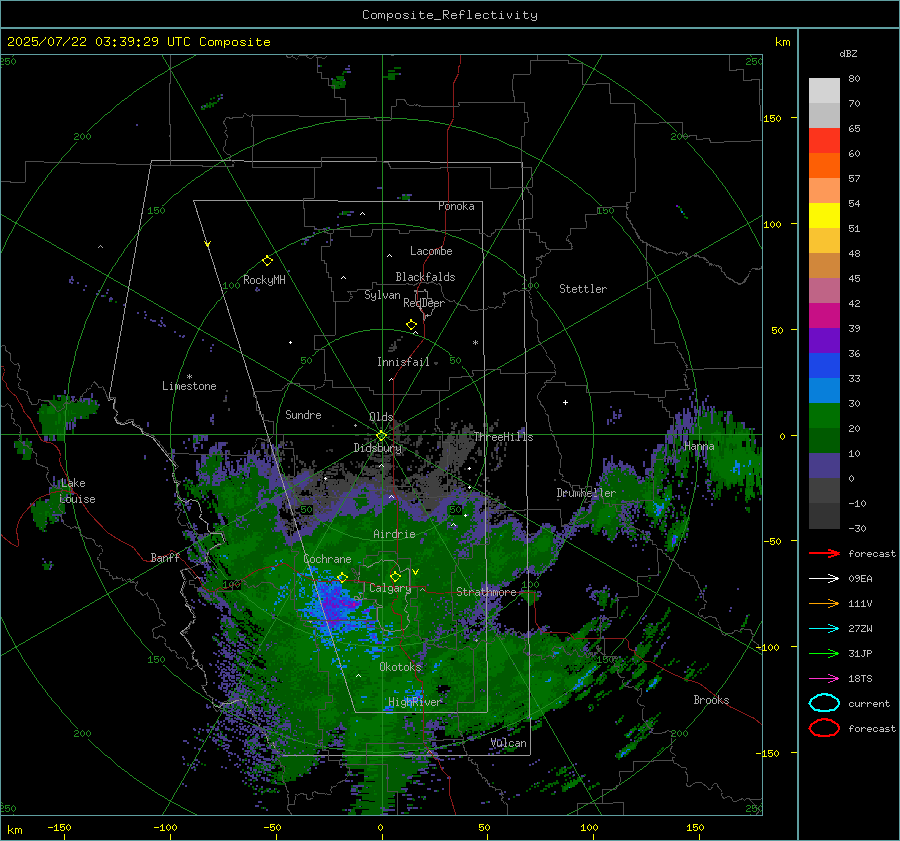The width and height of the screenshot is (900, 841).
Task: Click the Drumheller city label
Action: click(586, 493)
